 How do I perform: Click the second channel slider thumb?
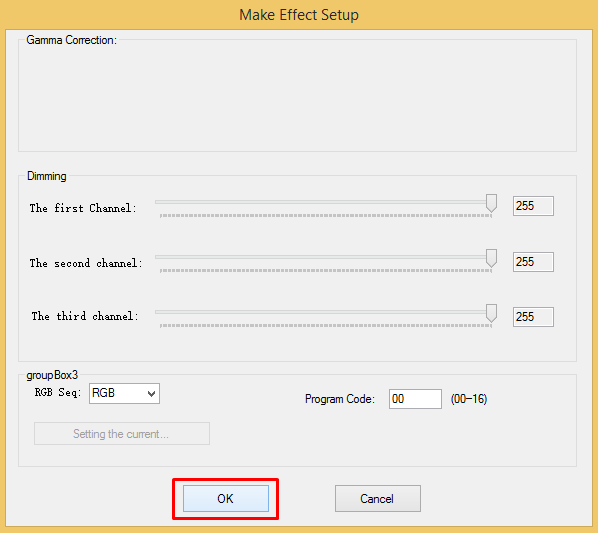(491, 258)
